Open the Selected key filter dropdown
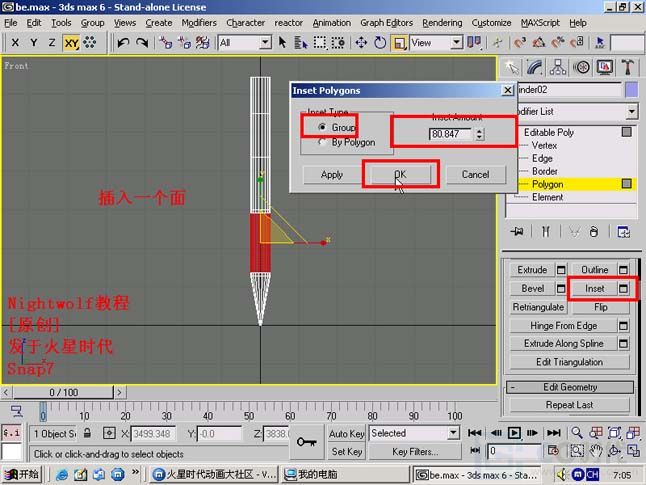The width and height of the screenshot is (646, 485). click(x=453, y=433)
